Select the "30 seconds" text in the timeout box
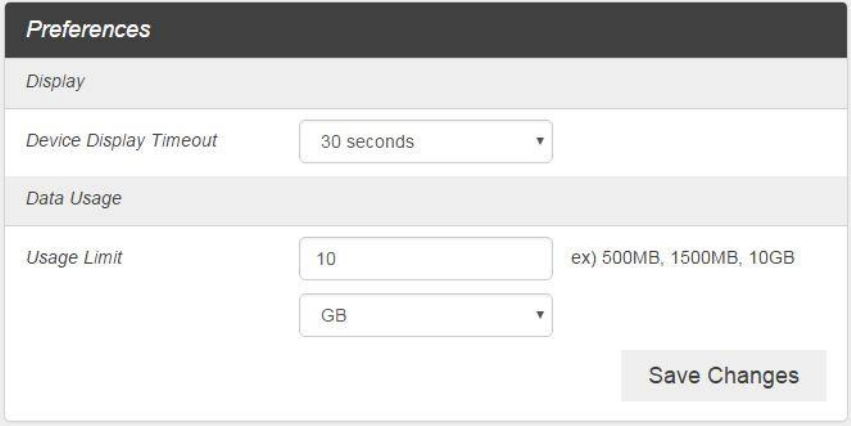The height and width of the screenshot is (426, 851). pyautogui.click(x=366, y=142)
